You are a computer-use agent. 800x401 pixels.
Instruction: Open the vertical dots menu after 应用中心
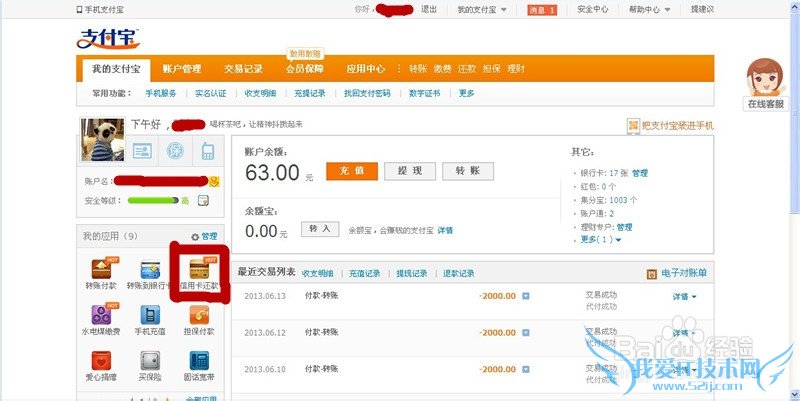pyautogui.click(x=399, y=68)
